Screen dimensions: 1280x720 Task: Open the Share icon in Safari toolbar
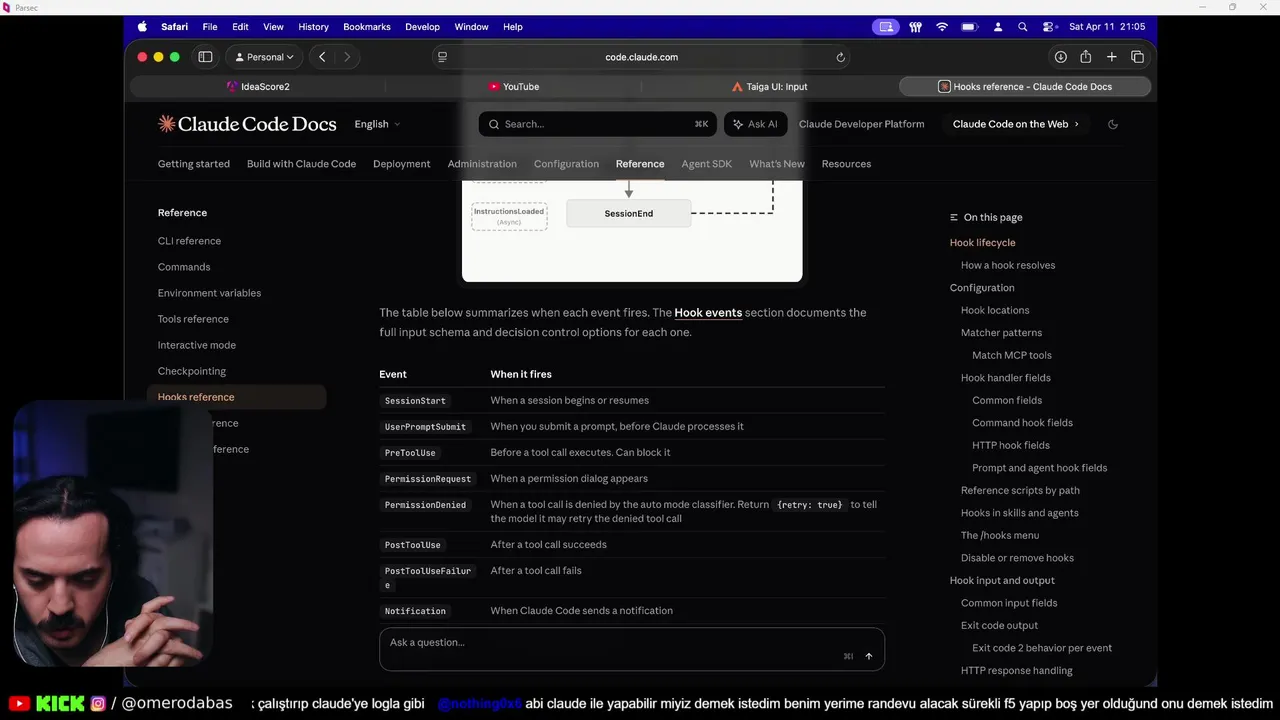[x=1085, y=57]
